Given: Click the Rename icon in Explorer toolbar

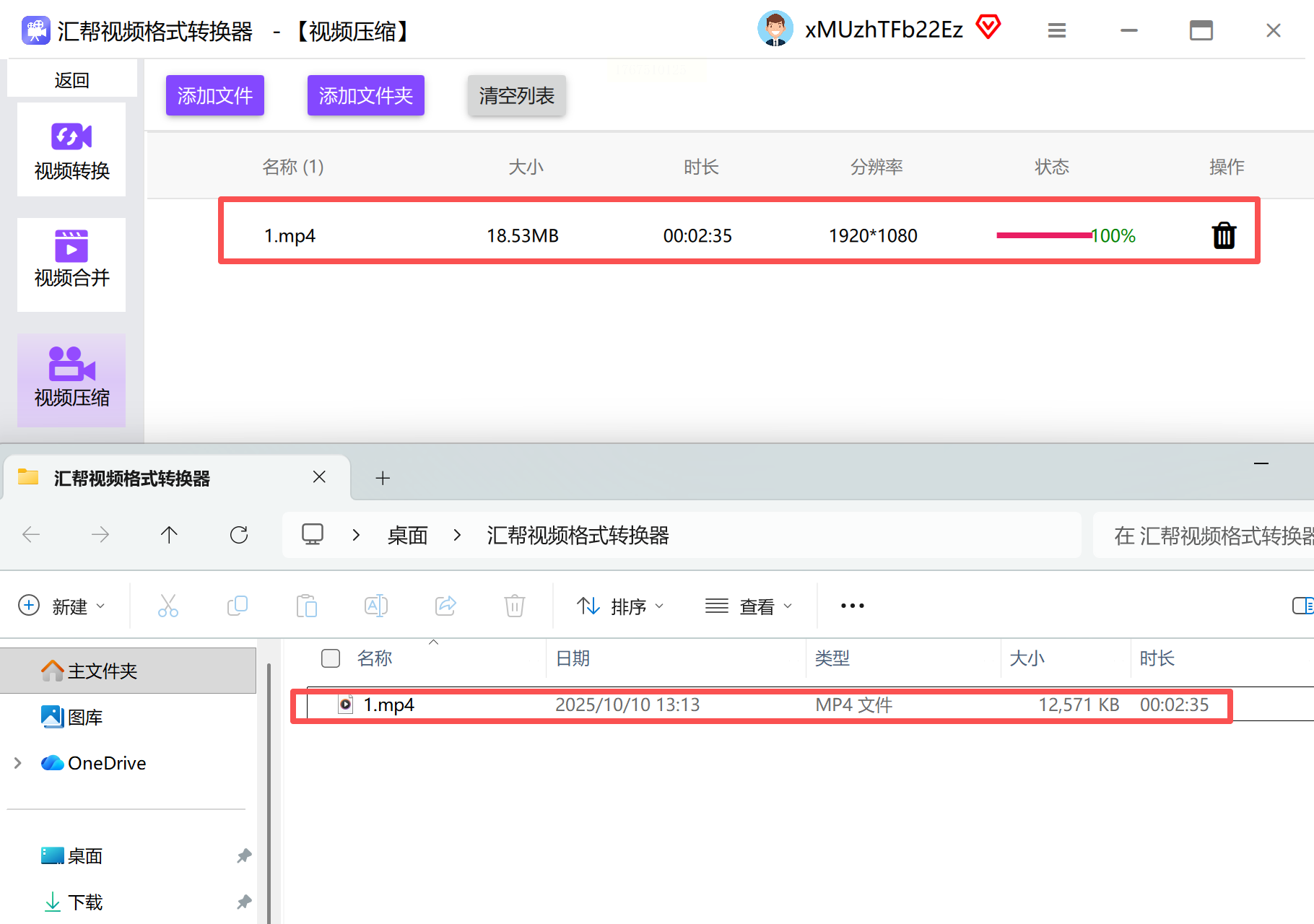Looking at the screenshot, I should [x=376, y=606].
